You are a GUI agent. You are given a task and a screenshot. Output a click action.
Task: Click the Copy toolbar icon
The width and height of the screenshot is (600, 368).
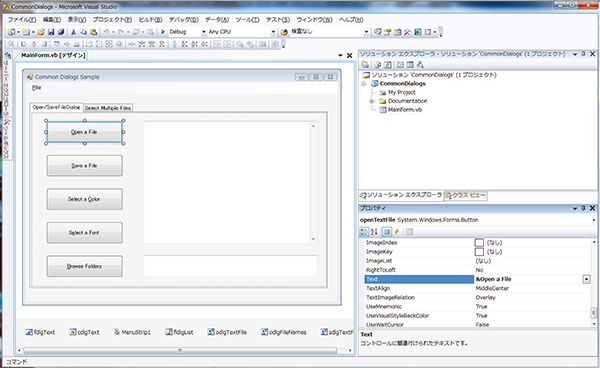coord(83,32)
